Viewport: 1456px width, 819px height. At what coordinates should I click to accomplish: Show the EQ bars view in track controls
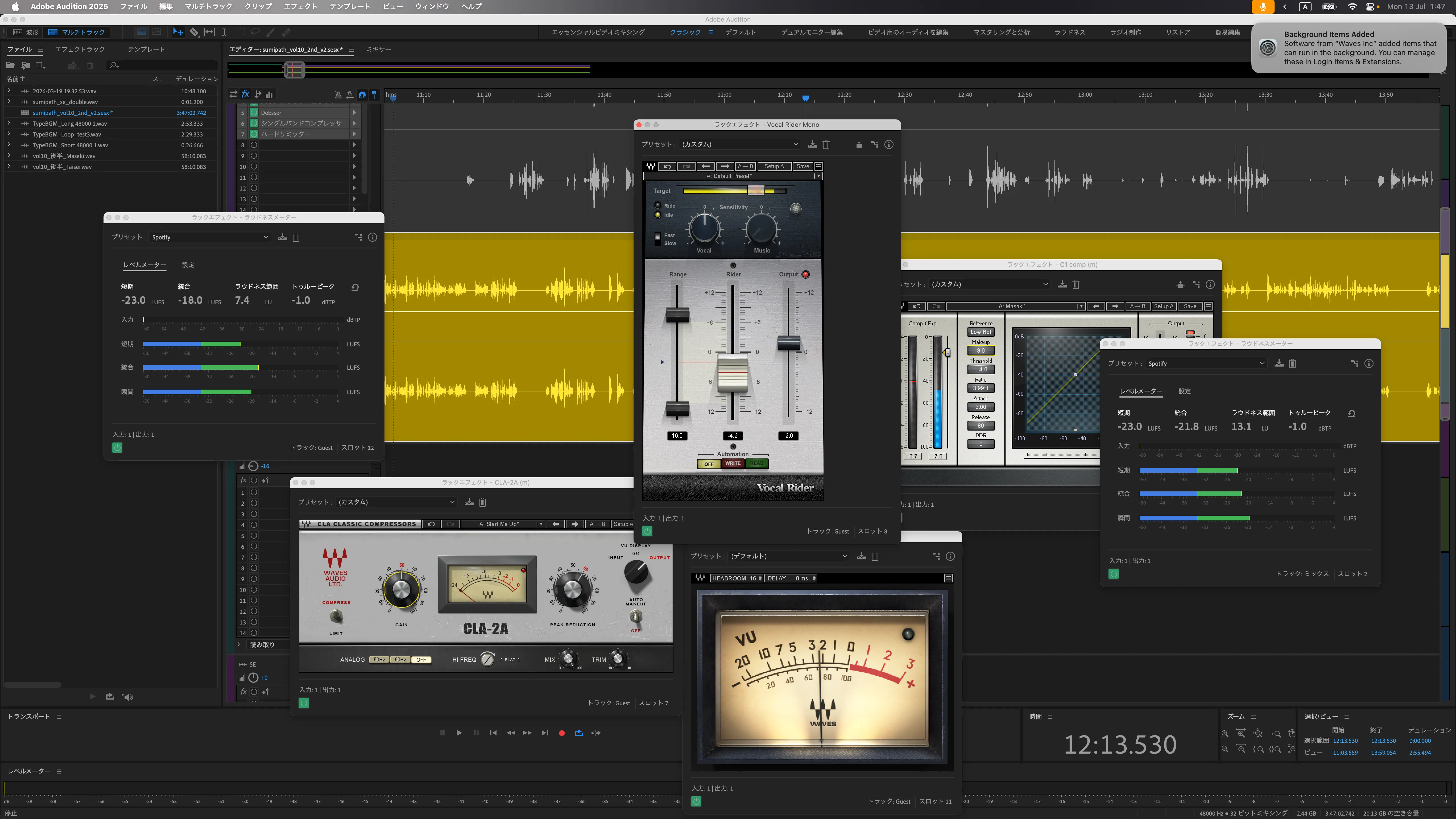click(x=270, y=94)
